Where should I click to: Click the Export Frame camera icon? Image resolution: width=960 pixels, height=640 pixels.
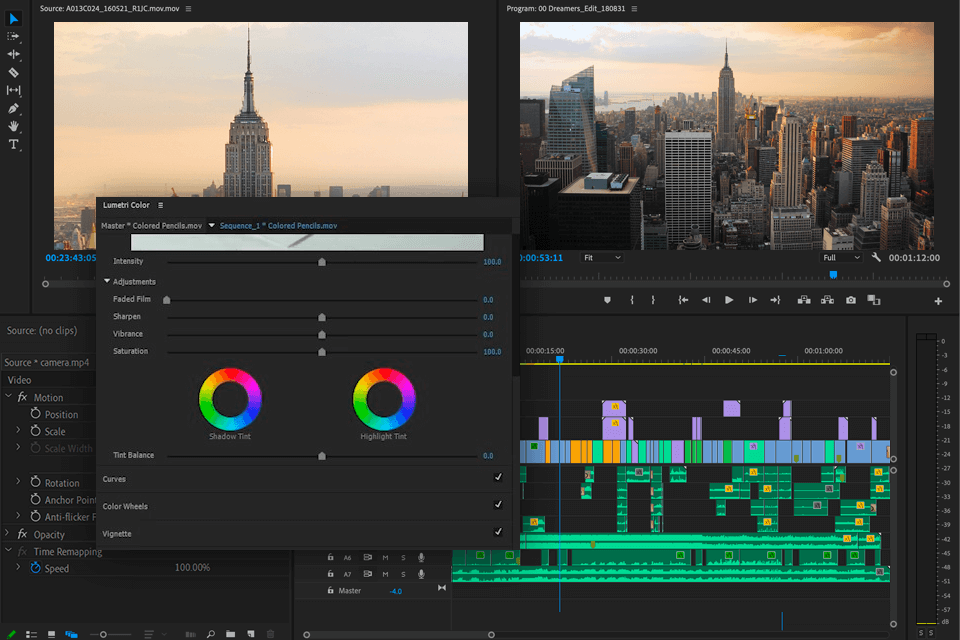click(851, 300)
